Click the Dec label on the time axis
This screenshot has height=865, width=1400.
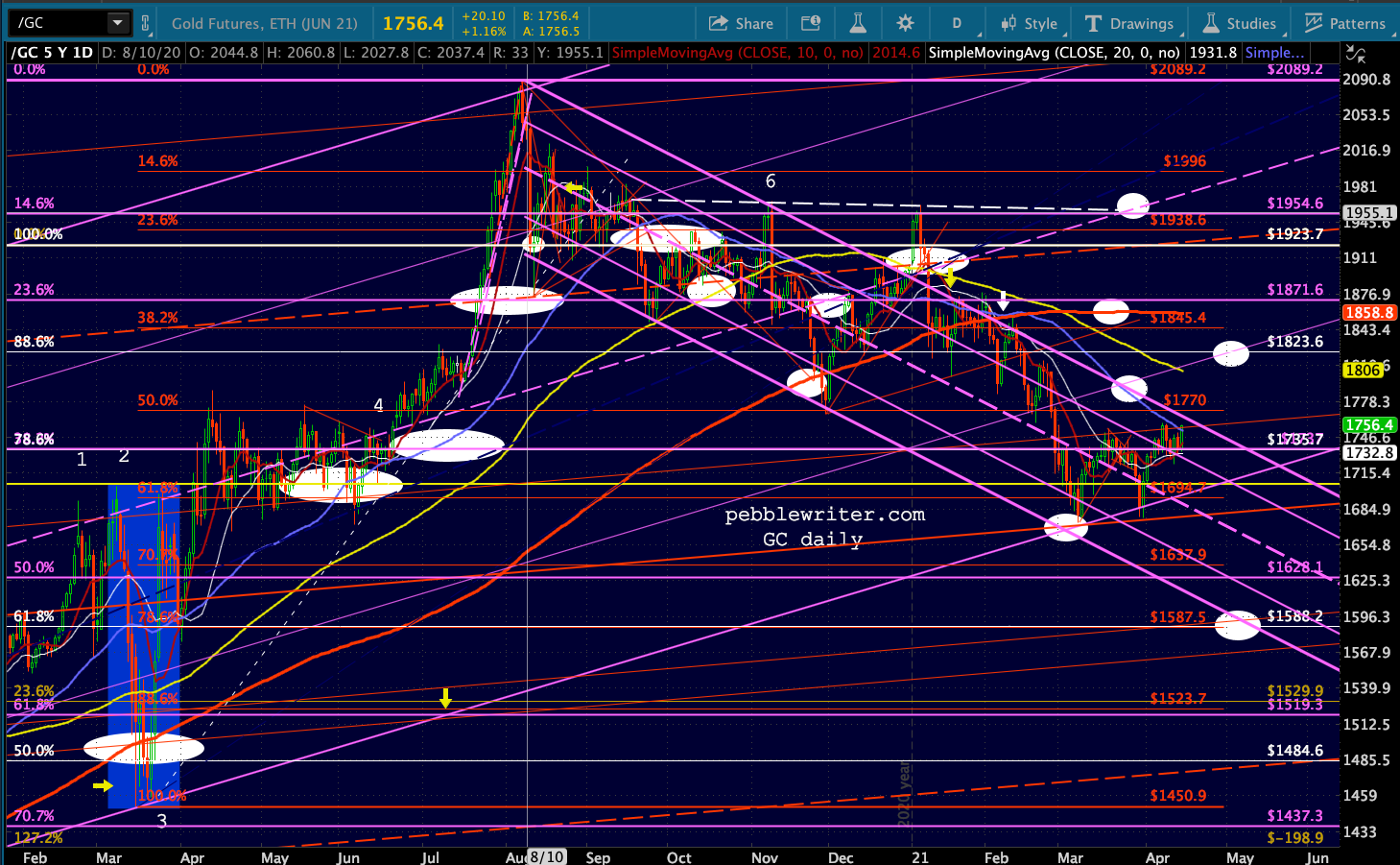(841, 857)
